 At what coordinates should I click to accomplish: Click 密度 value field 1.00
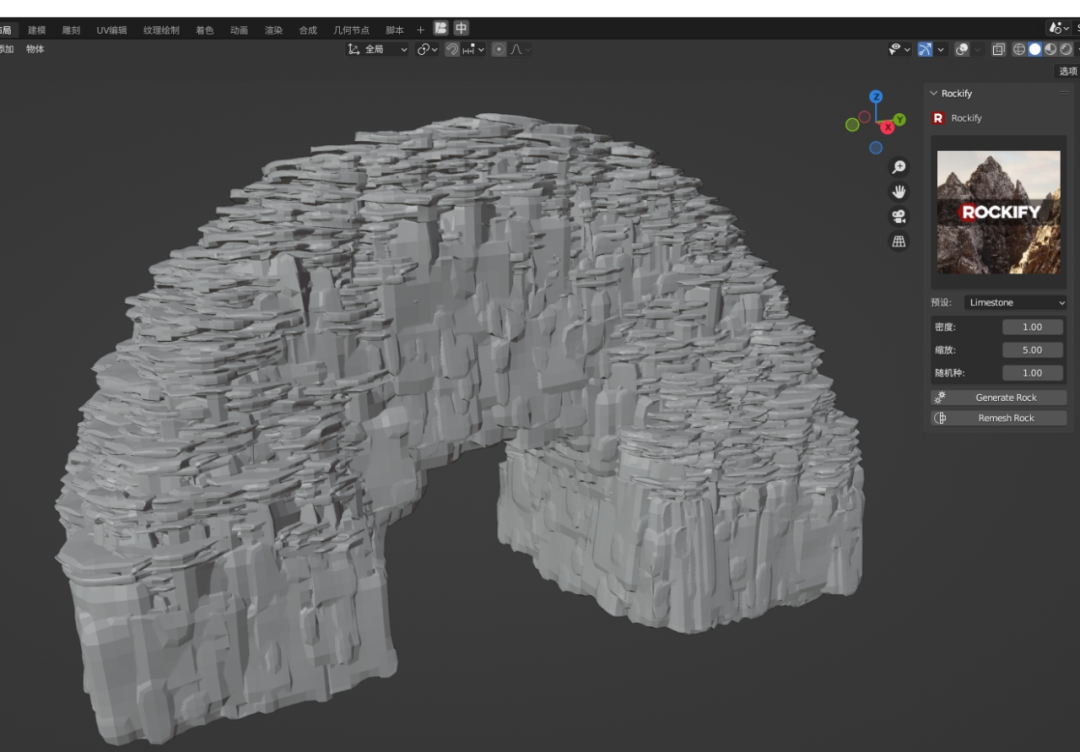click(x=1032, y=327)
